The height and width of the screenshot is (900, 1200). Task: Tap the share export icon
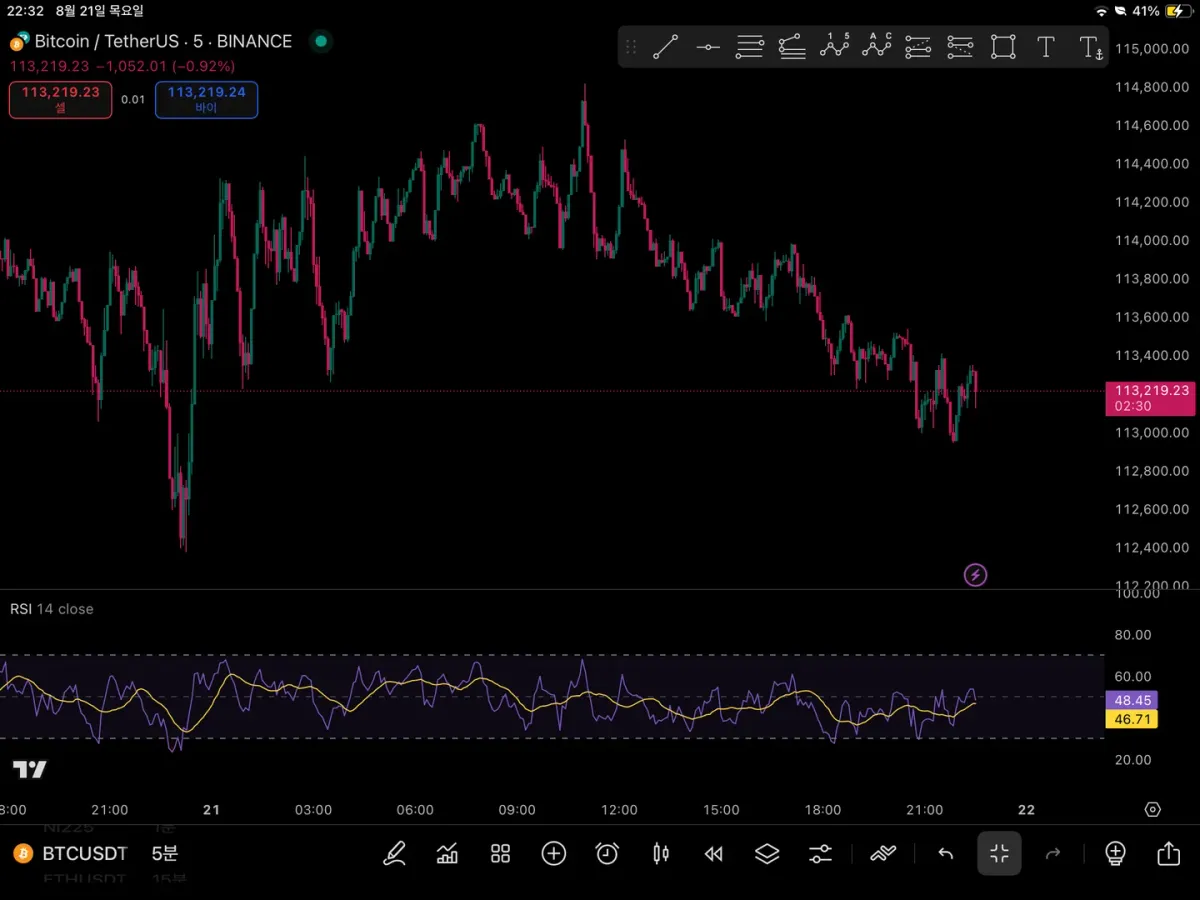click(1168, 854)
